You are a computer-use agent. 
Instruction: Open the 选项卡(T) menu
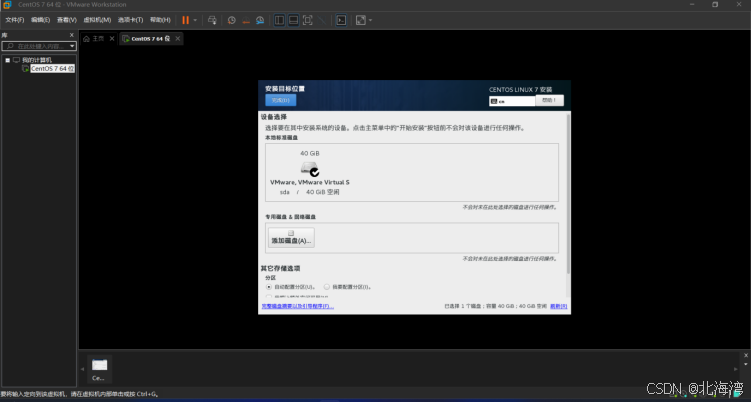pyautogui.click(x=130, y=20)
